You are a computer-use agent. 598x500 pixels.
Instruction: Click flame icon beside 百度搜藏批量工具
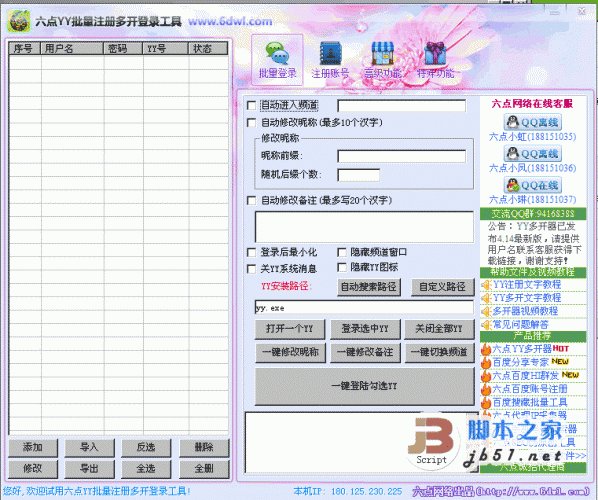pyautogui.click(x=486, y=402)
